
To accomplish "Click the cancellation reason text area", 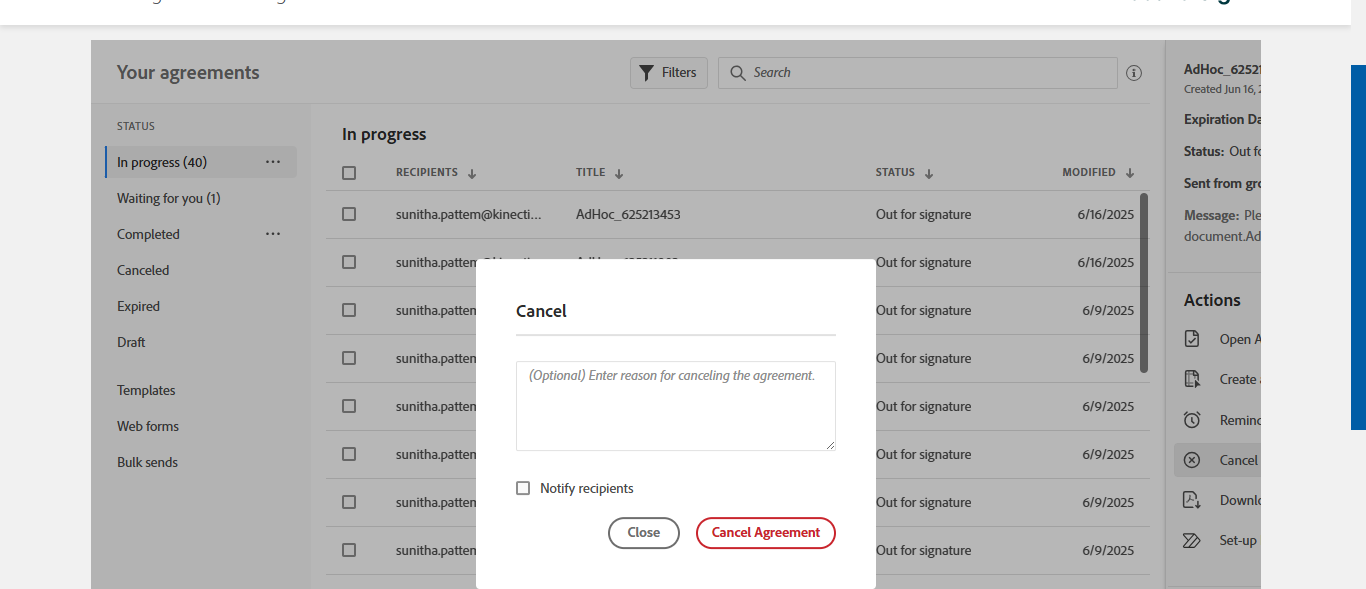I will (x=676, y=406).
